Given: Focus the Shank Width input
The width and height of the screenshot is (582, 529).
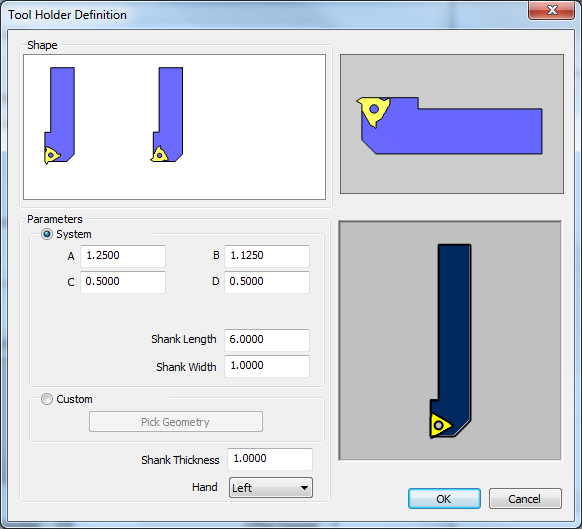Looking at the screenshot, I should pos(267,366).
